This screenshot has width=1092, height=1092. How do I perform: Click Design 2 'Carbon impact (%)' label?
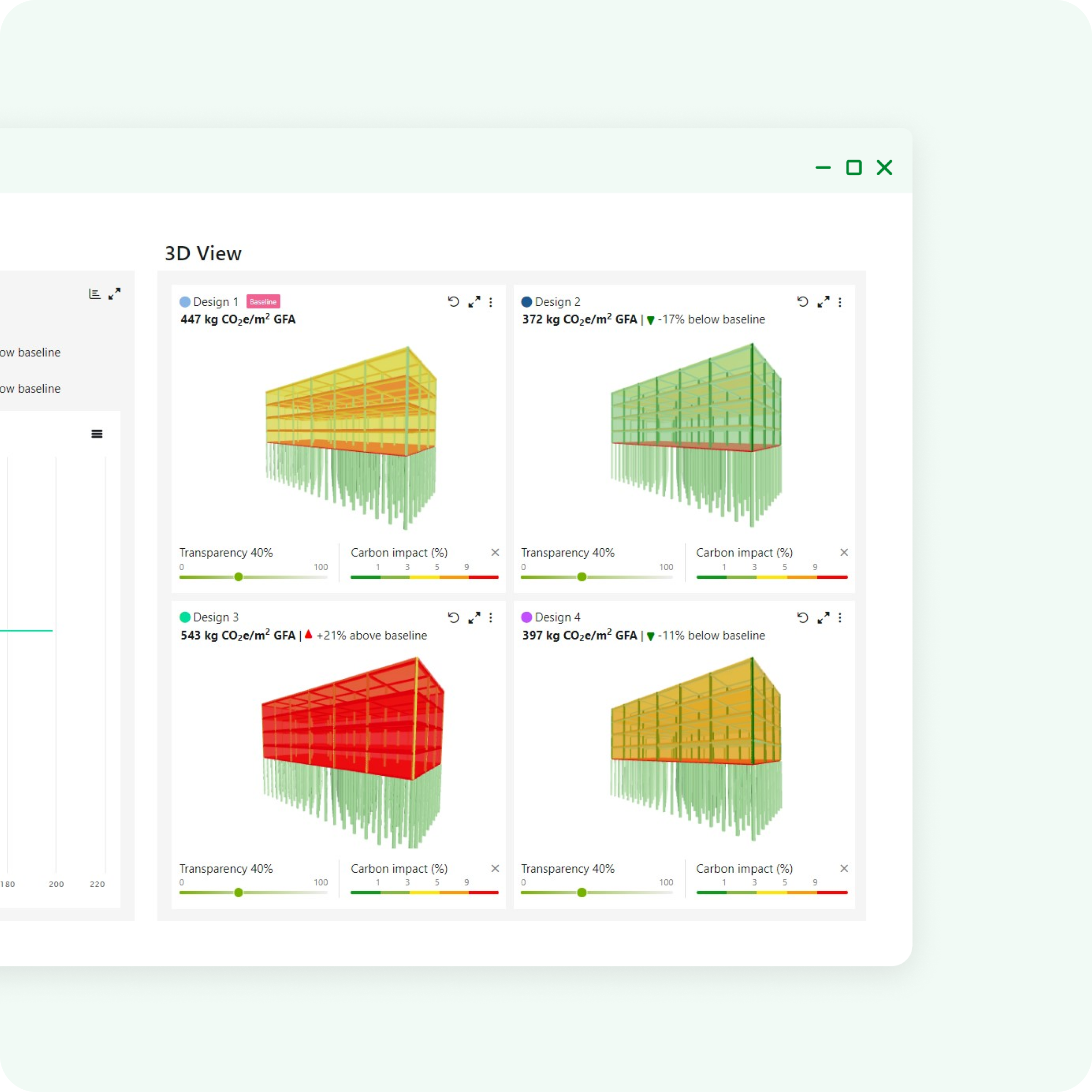(x=744, y=552)
